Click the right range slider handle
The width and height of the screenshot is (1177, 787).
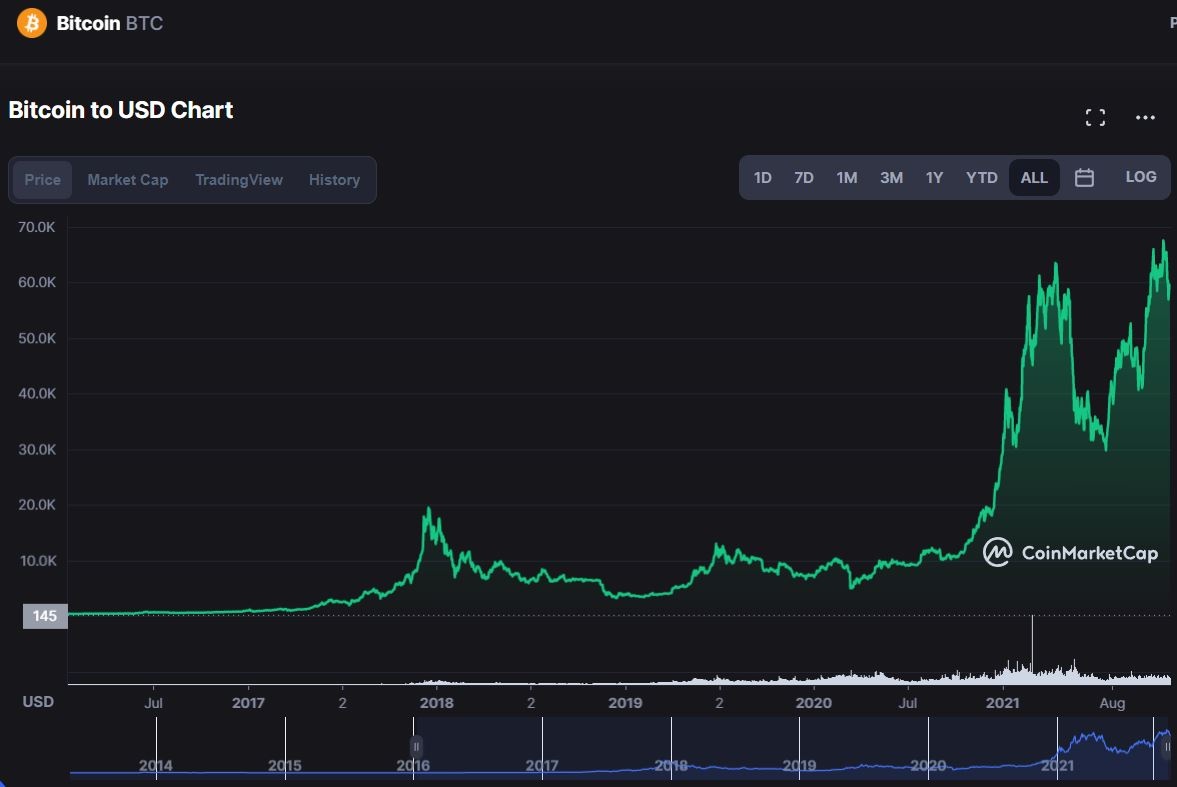(1166, 747)
